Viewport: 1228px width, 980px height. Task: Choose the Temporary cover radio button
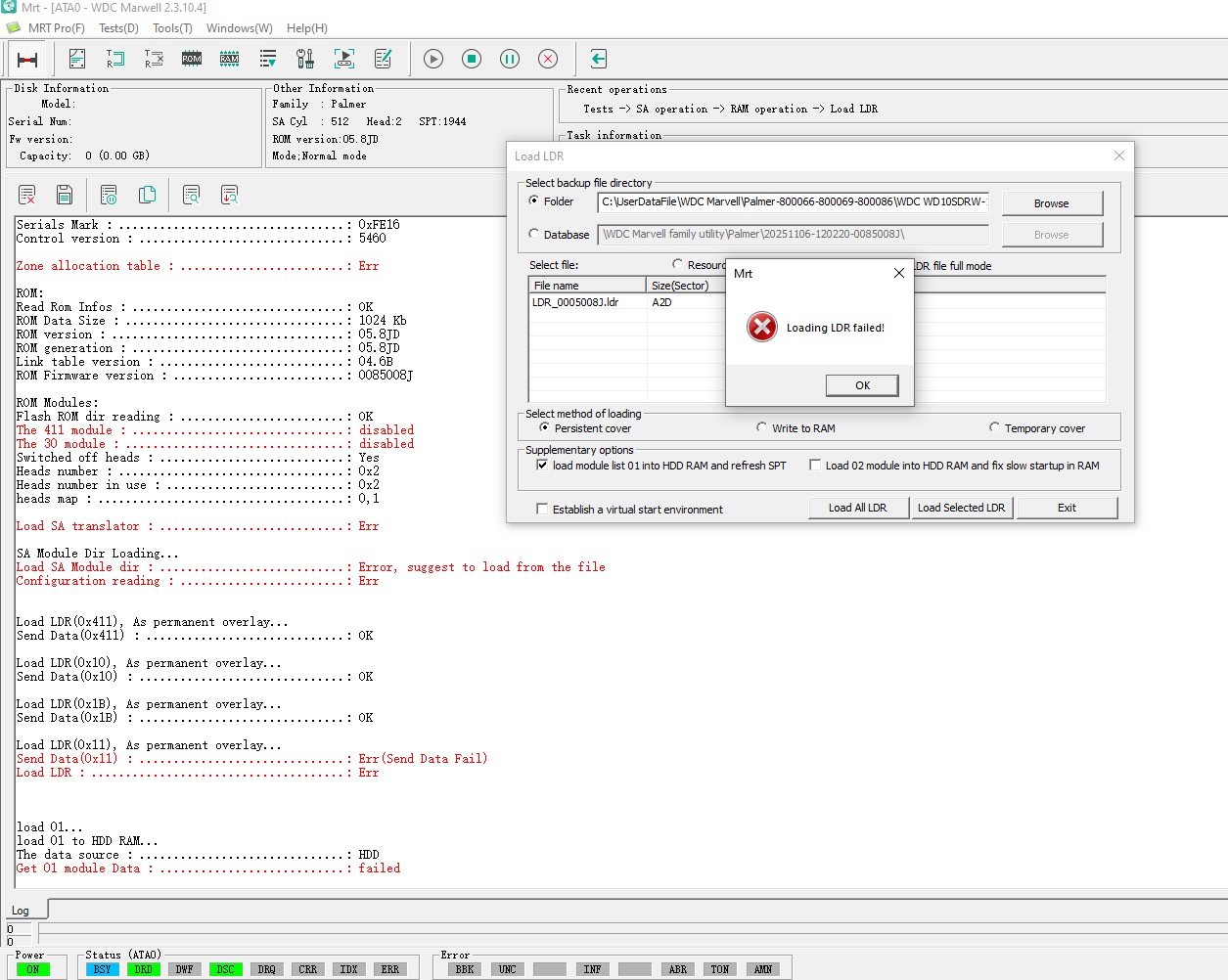point(995,427)
